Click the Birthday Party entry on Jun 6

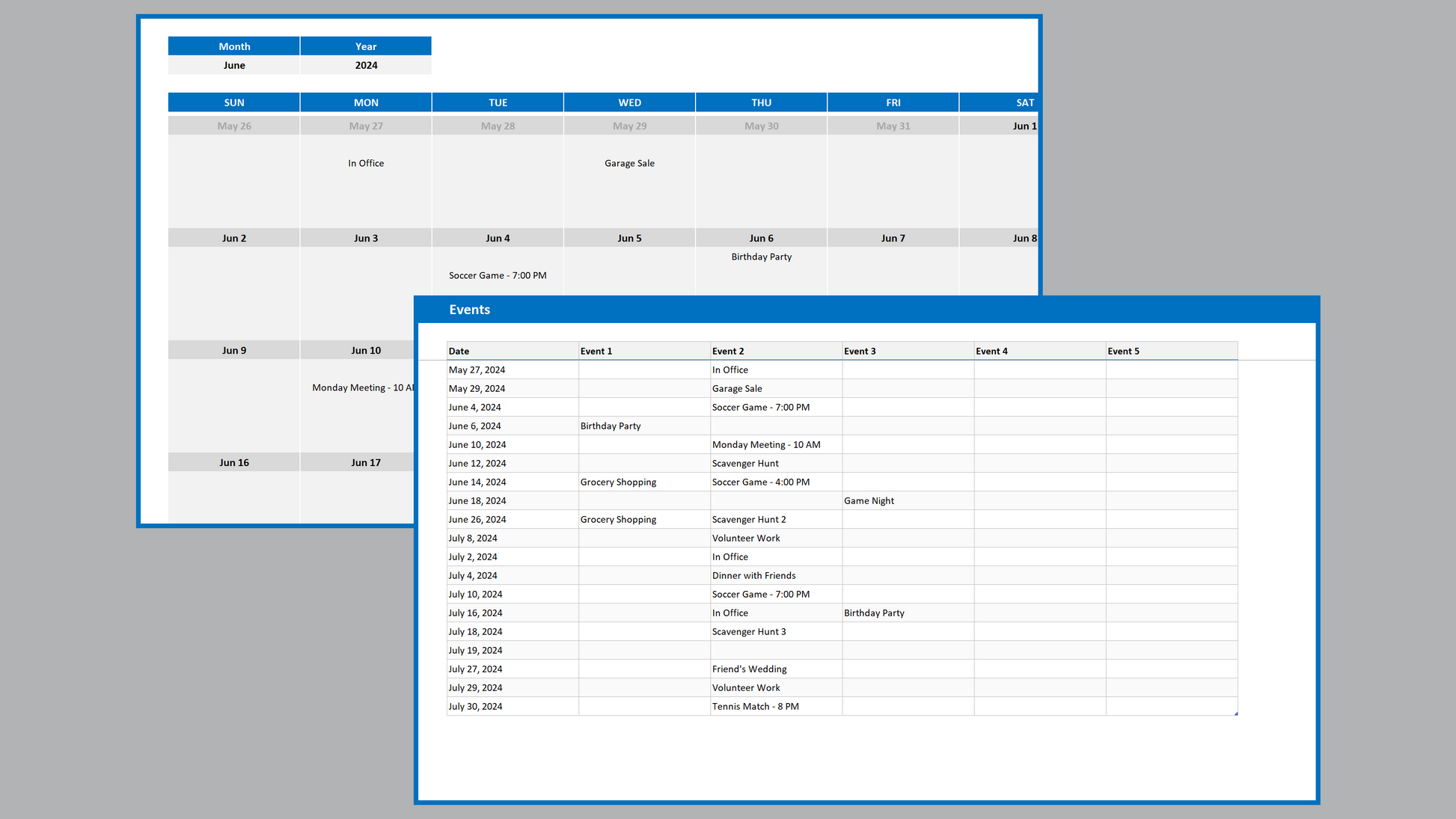tap(761, 257)
